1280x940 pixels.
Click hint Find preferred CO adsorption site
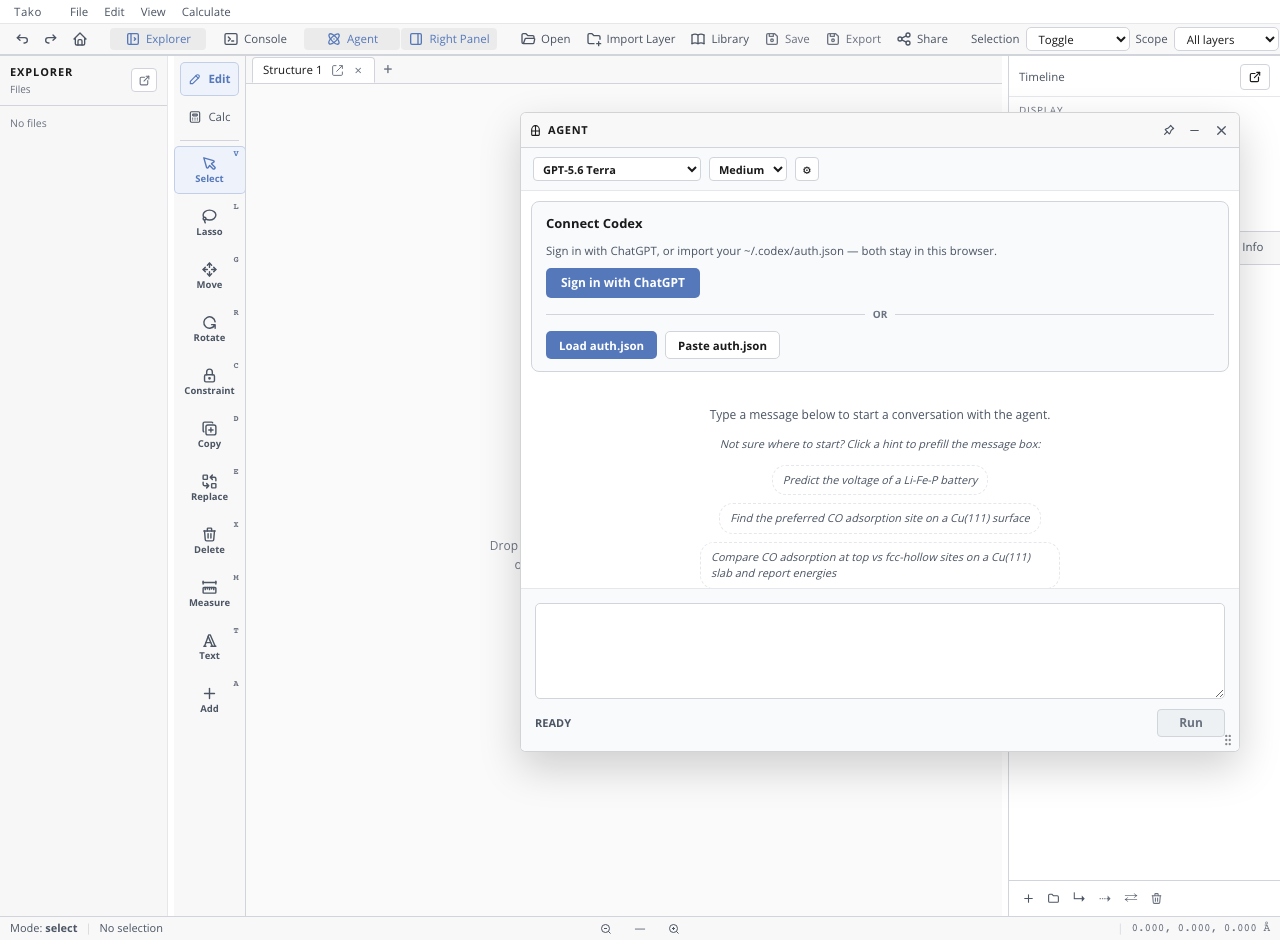(x=880, y=518)
